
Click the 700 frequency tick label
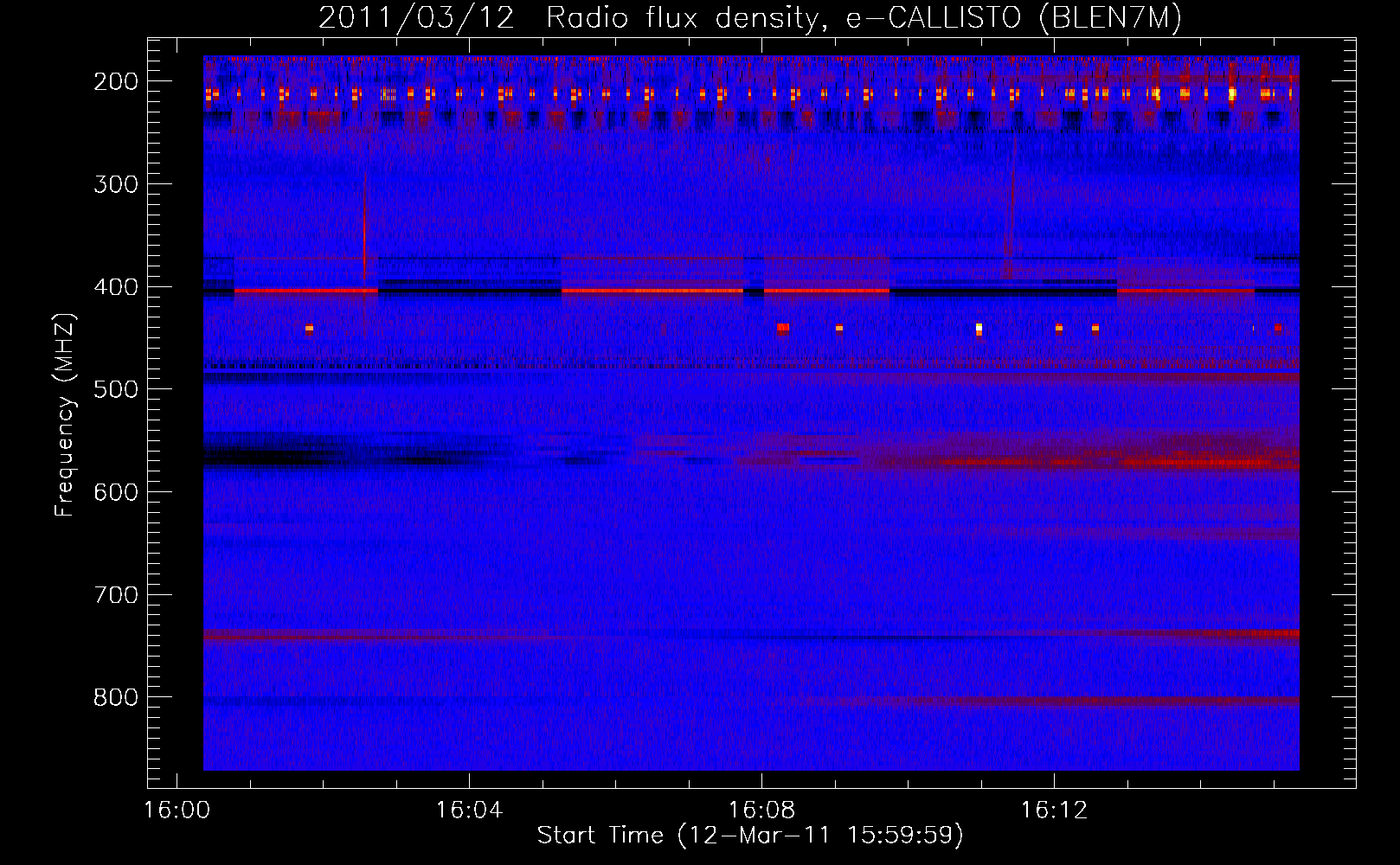(x=116, y=595)
